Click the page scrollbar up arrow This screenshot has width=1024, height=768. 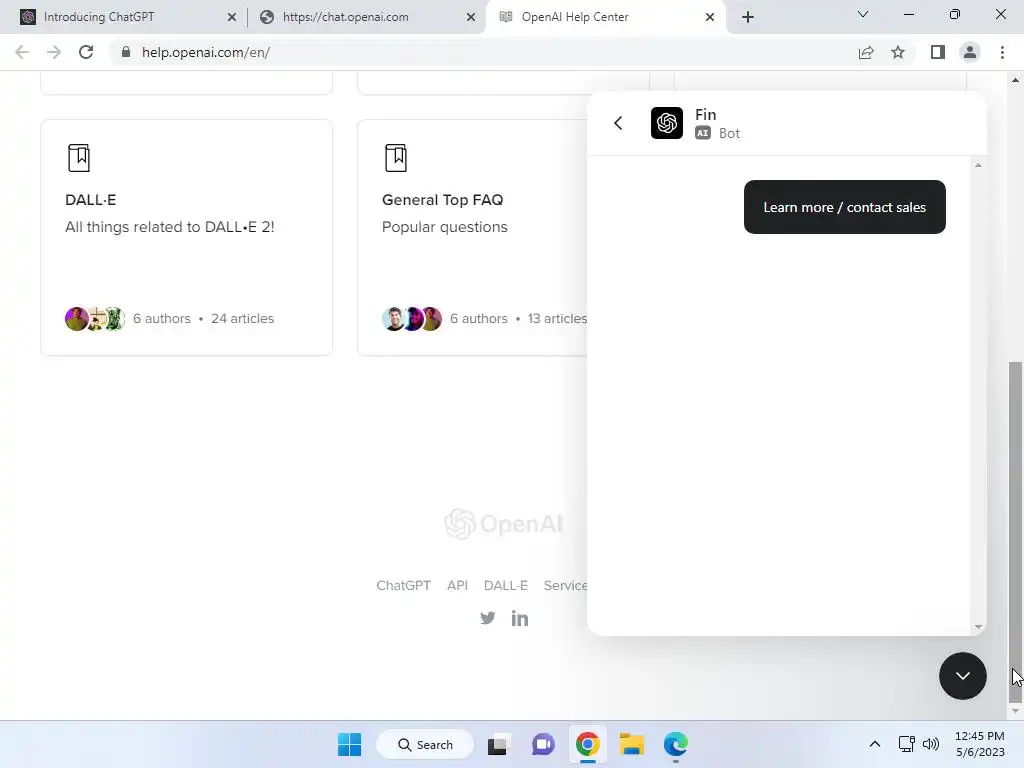(x=1015, y=80)
